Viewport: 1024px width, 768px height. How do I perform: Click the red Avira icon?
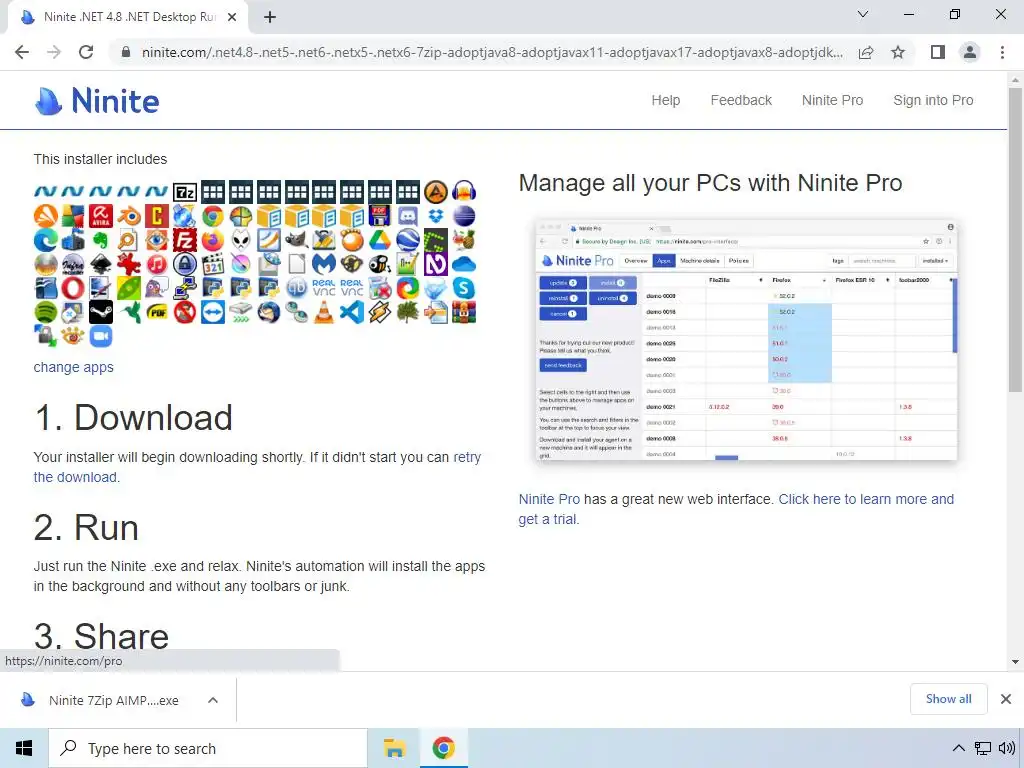click(x=101, y=216)
